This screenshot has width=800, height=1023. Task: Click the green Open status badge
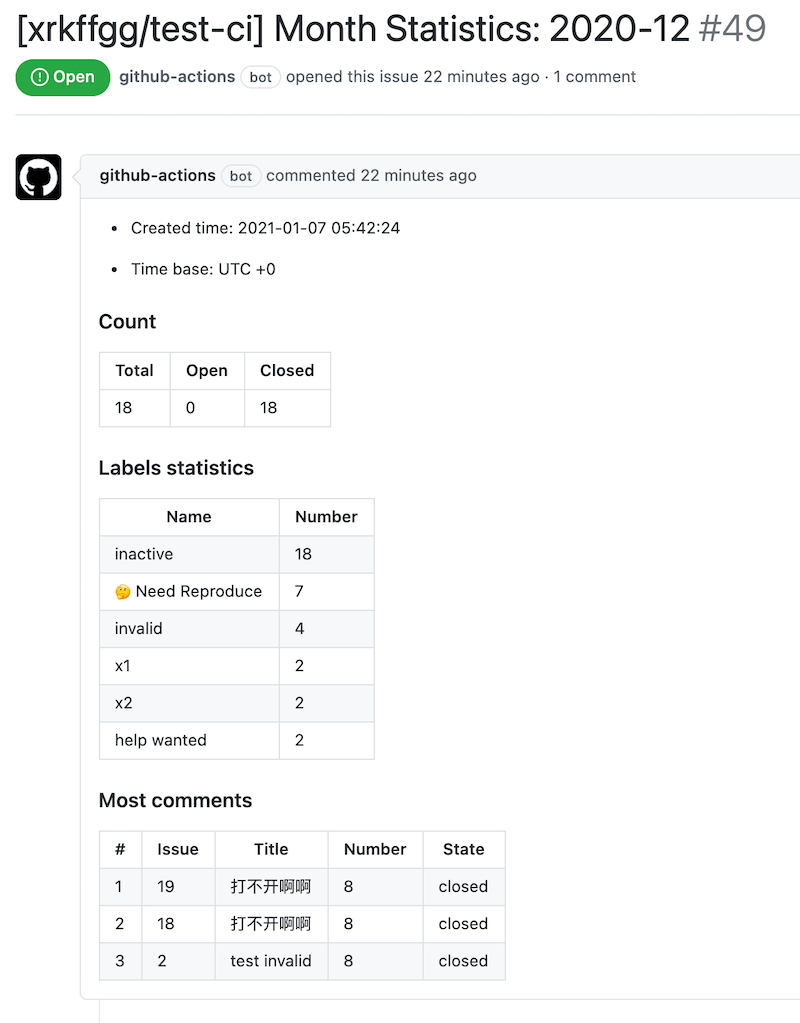pyautogui.click(x=62, y=77)
